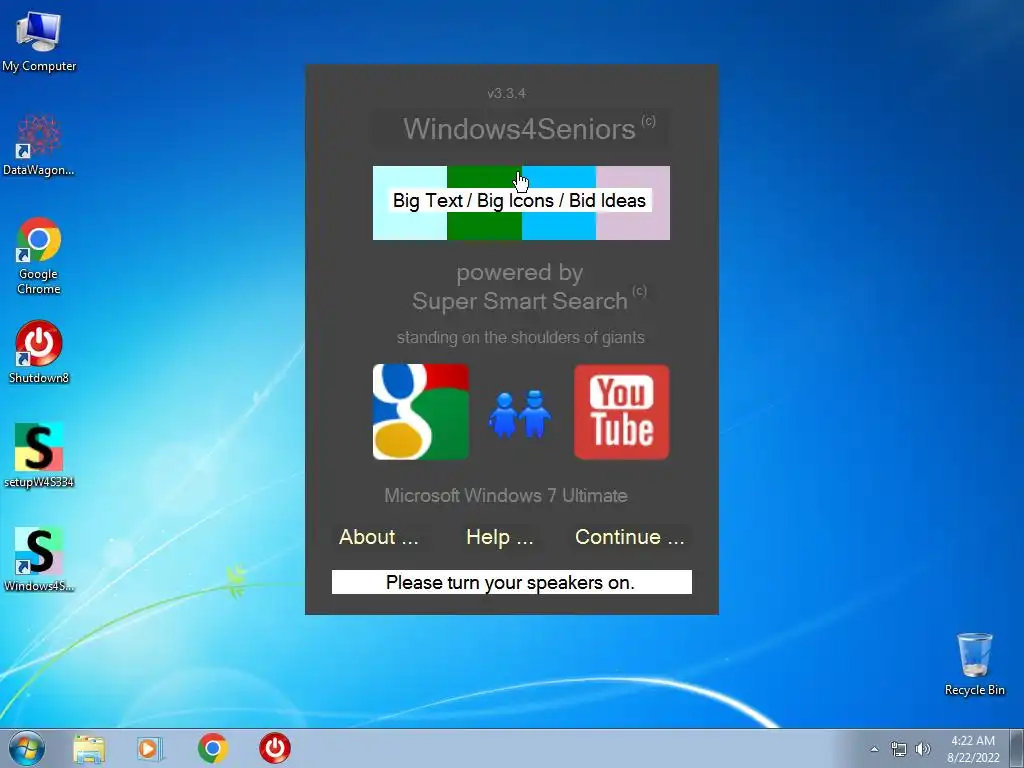Click the Help ... button
The height and width of the screenshot is (768, 1024).
click(x=500, y=537)
